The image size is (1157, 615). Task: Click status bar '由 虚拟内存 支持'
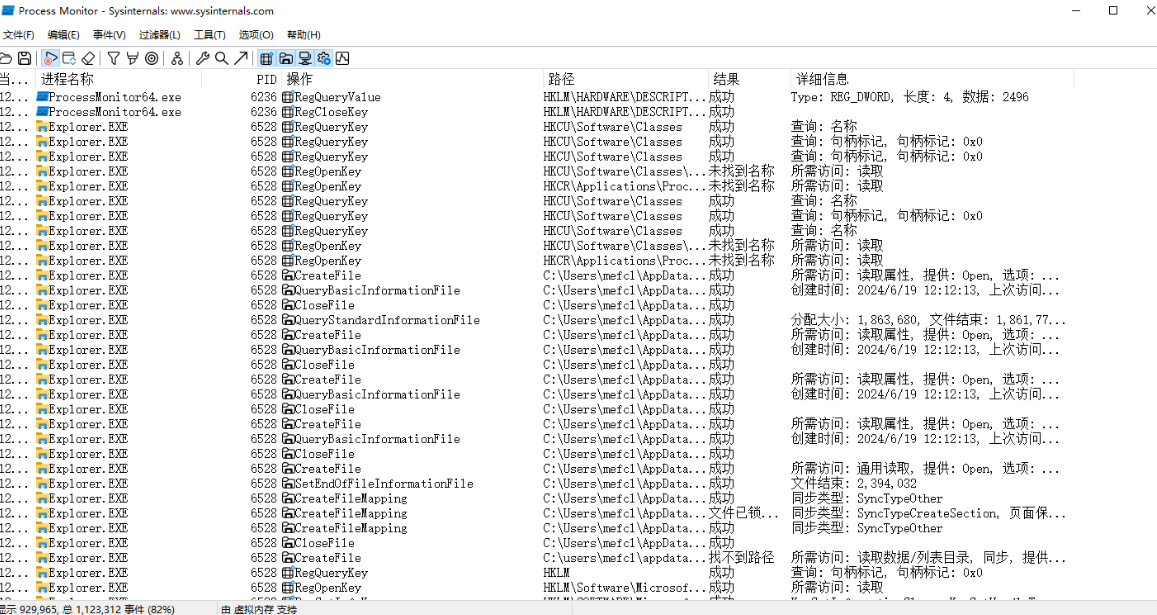tap(259, 609)
